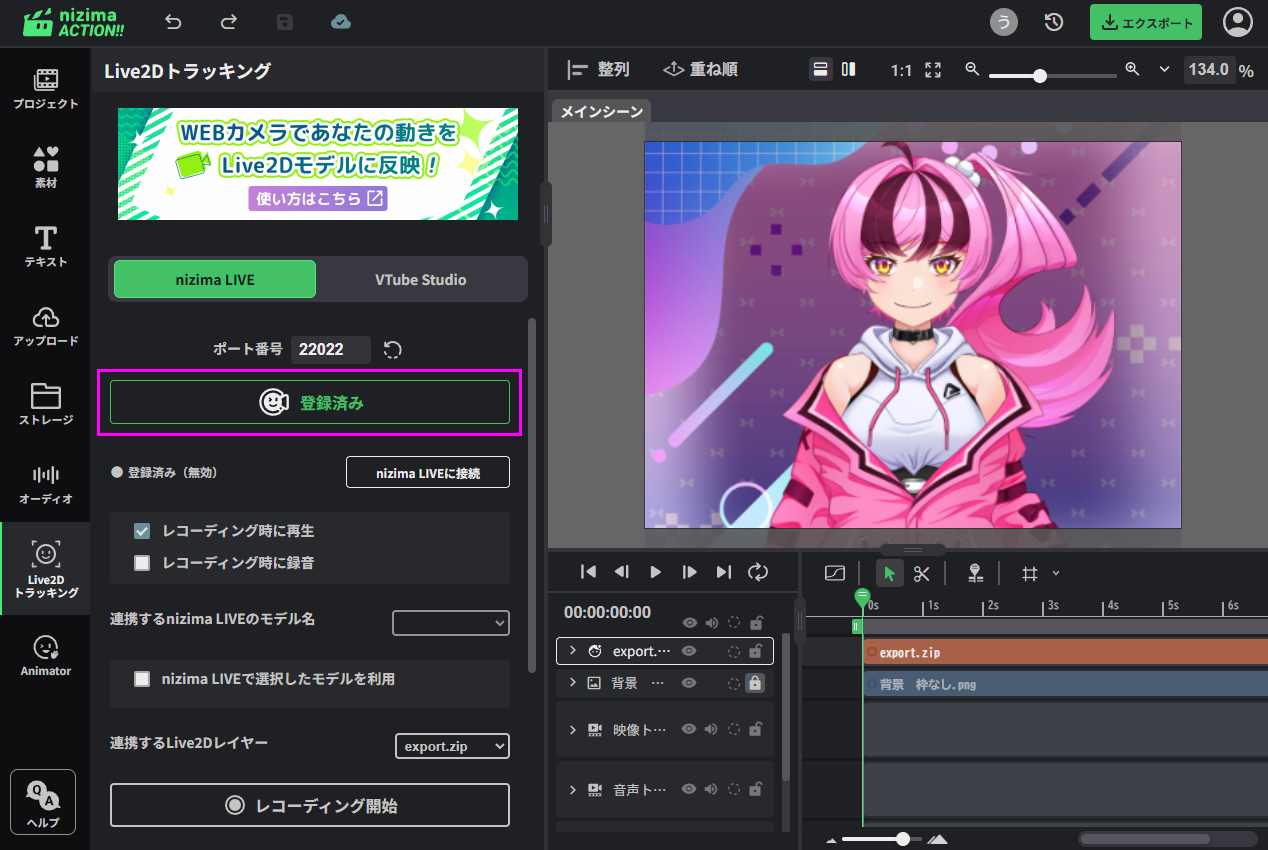Click the エクスポート export button

pos(1145,22)
